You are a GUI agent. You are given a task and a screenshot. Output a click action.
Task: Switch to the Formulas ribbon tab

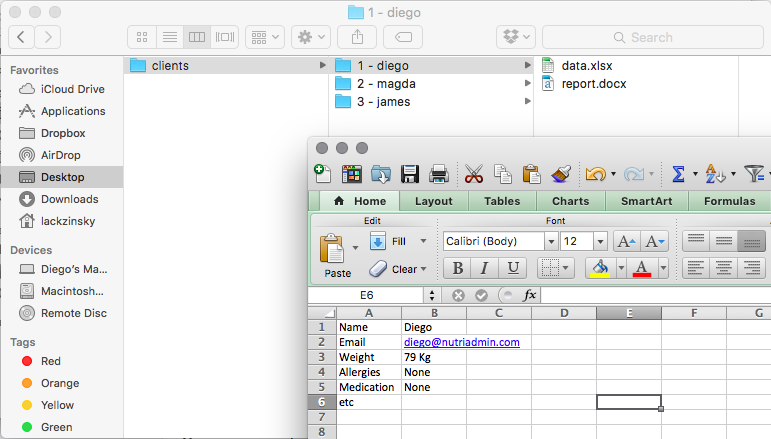729,201
